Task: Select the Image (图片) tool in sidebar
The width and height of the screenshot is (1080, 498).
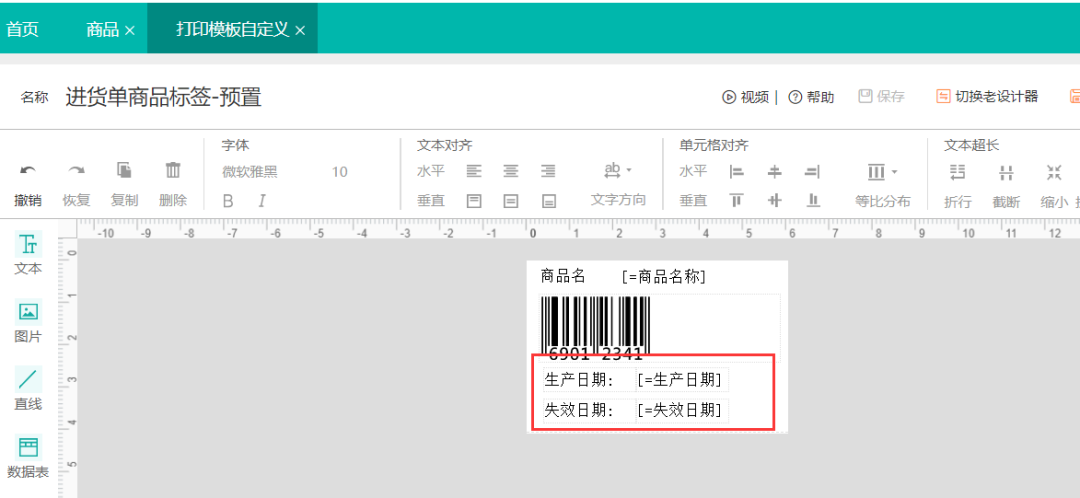Action: click(28, 321)
